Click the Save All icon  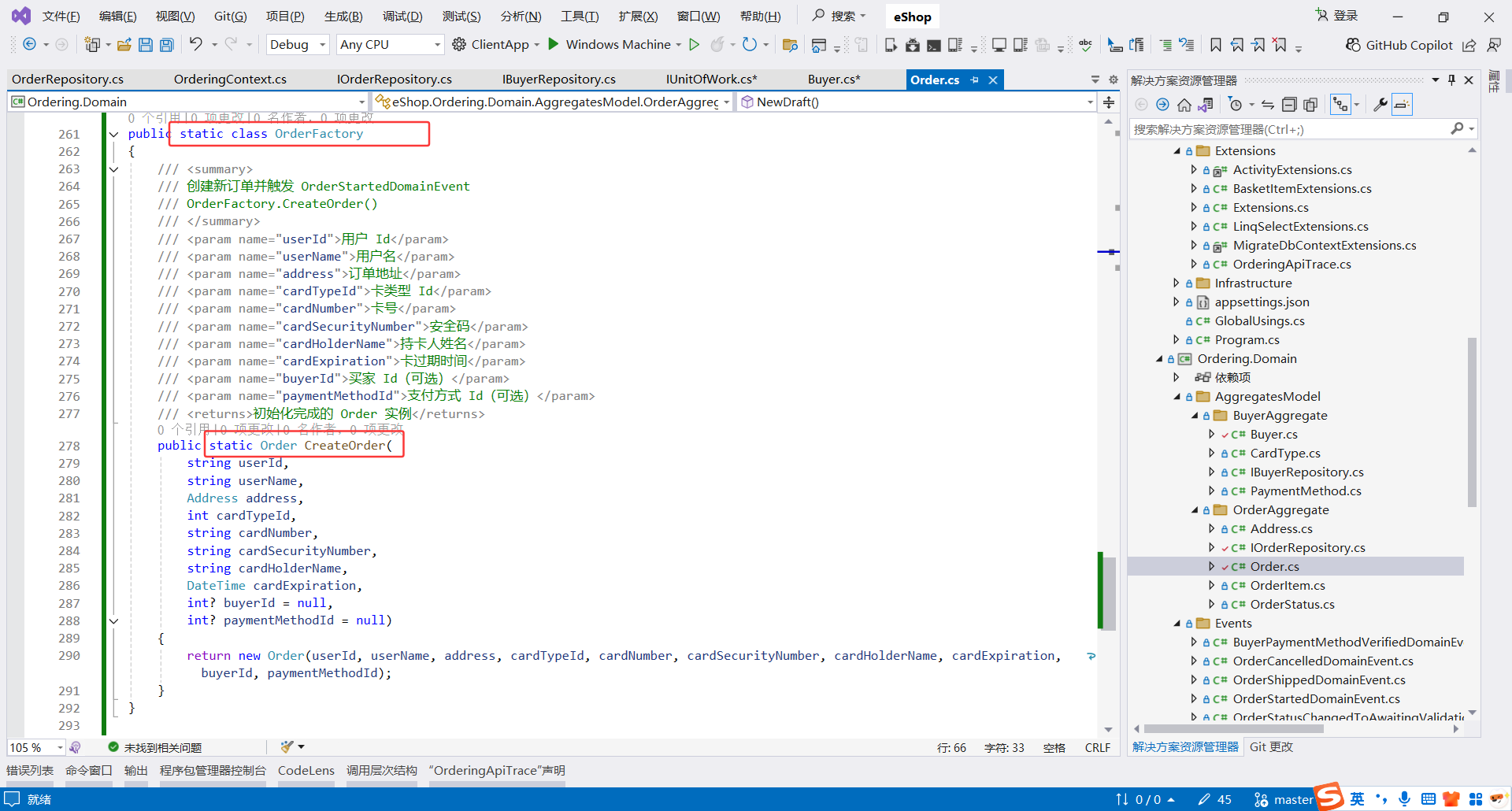pos(167,45)
